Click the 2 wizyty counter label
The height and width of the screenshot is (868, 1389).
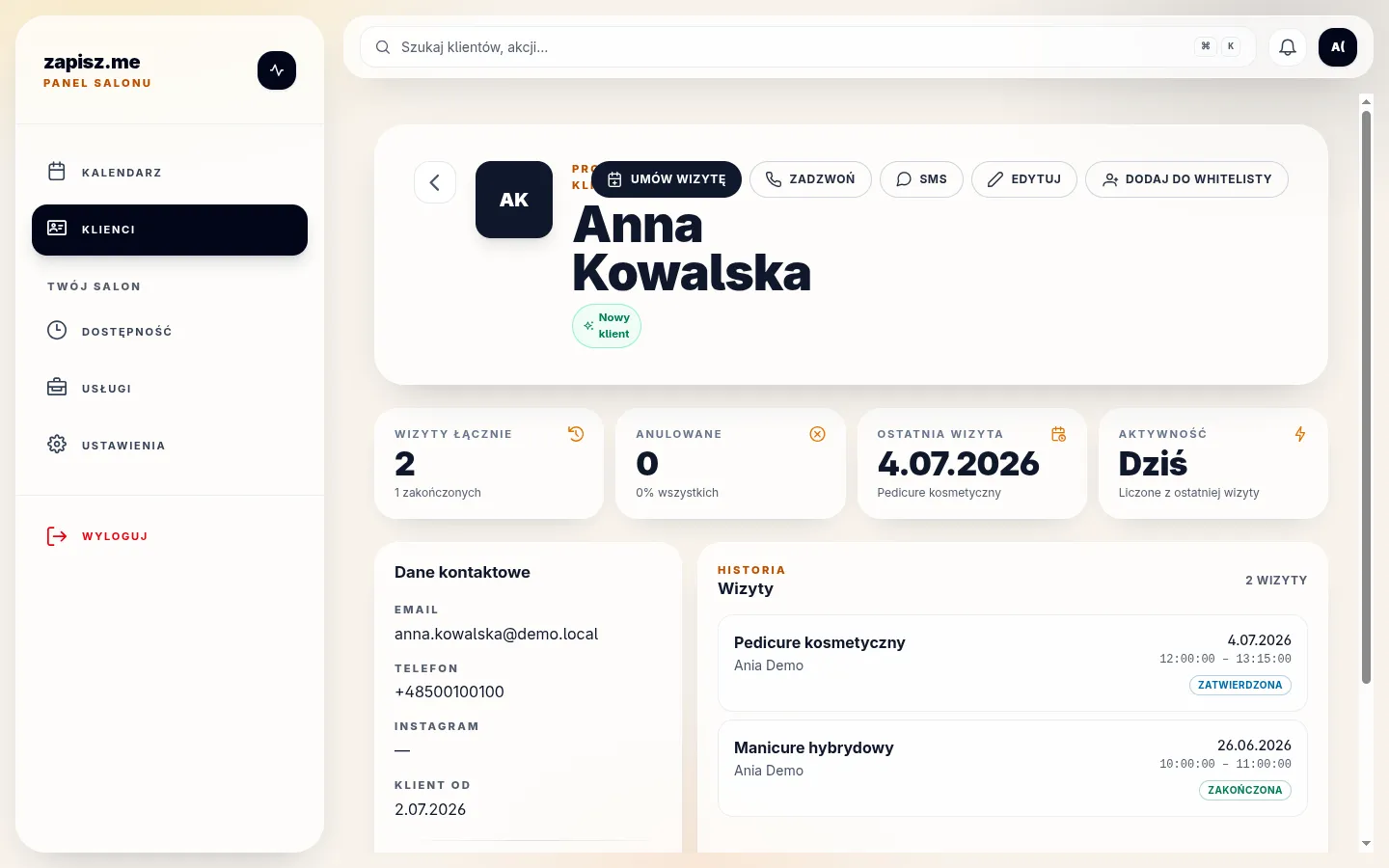pyautogui.click(x=1276, y=581)
